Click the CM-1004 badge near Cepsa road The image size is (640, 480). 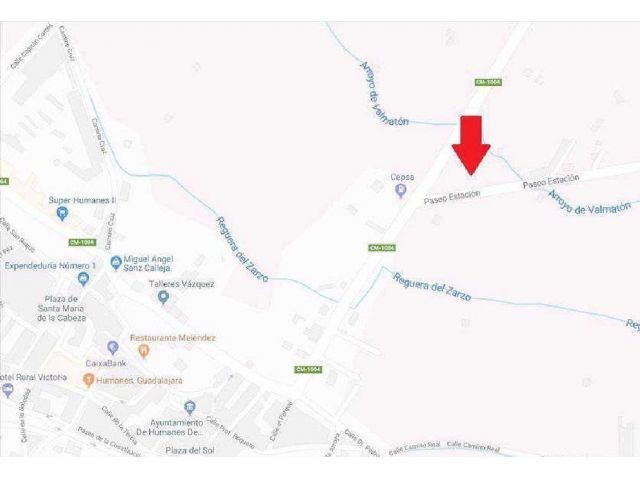click(382, 248)
